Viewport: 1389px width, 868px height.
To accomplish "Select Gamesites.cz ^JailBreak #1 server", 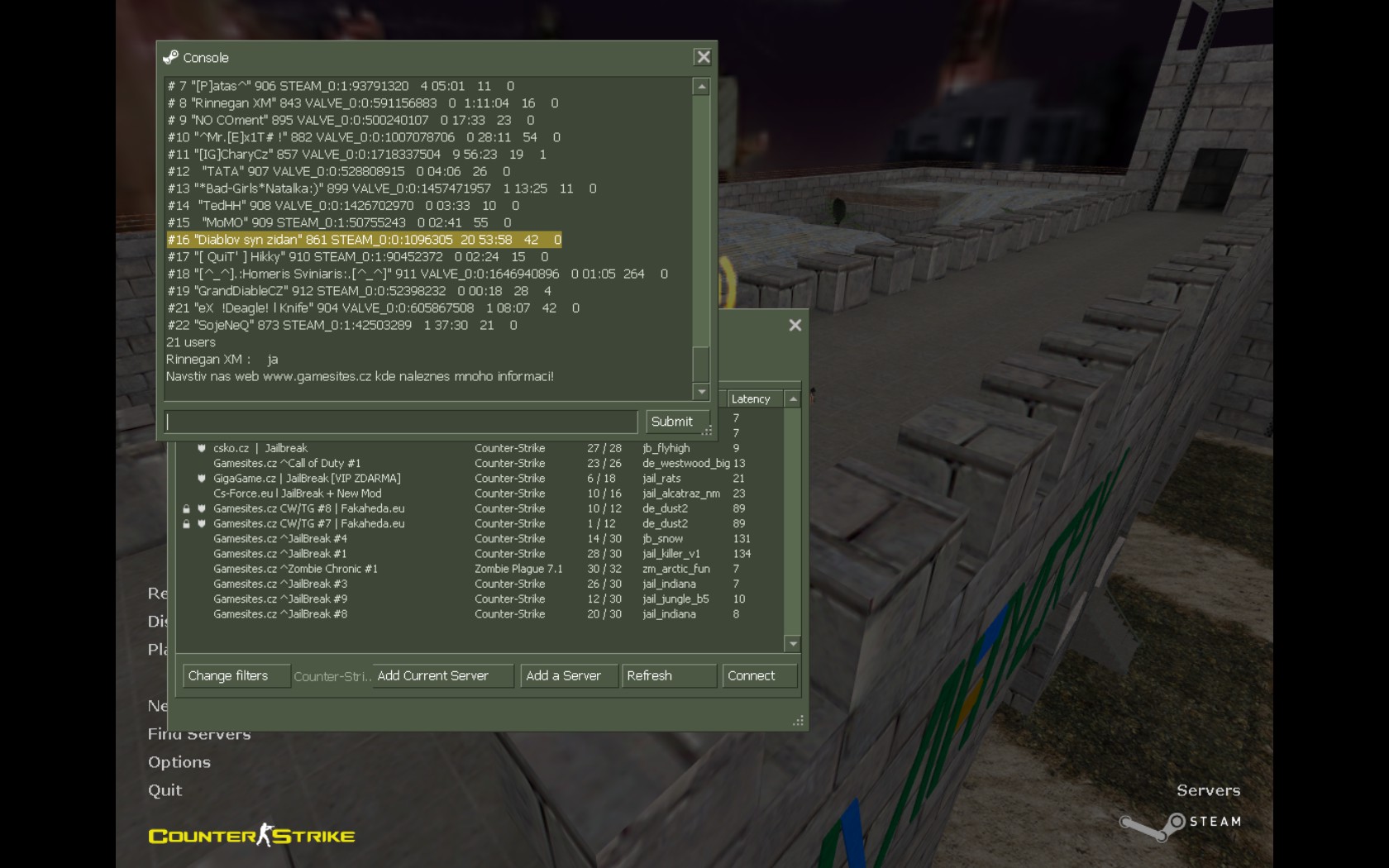I will tap(480, 554).
